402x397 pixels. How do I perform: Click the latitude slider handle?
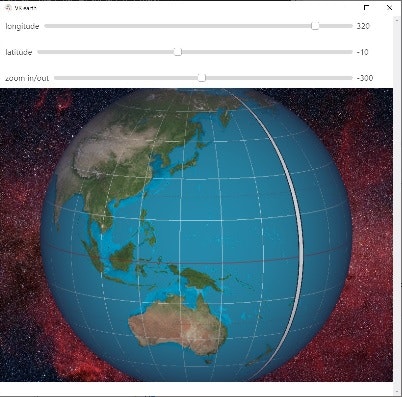point(178,52)
